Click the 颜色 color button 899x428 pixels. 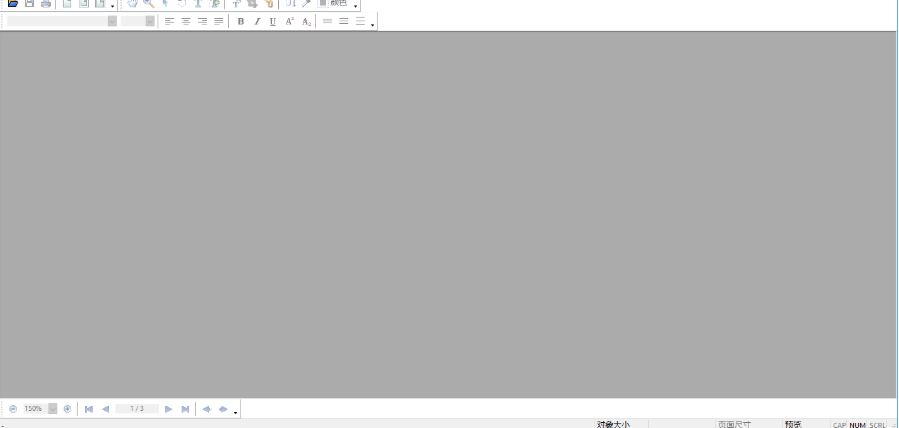333,3
